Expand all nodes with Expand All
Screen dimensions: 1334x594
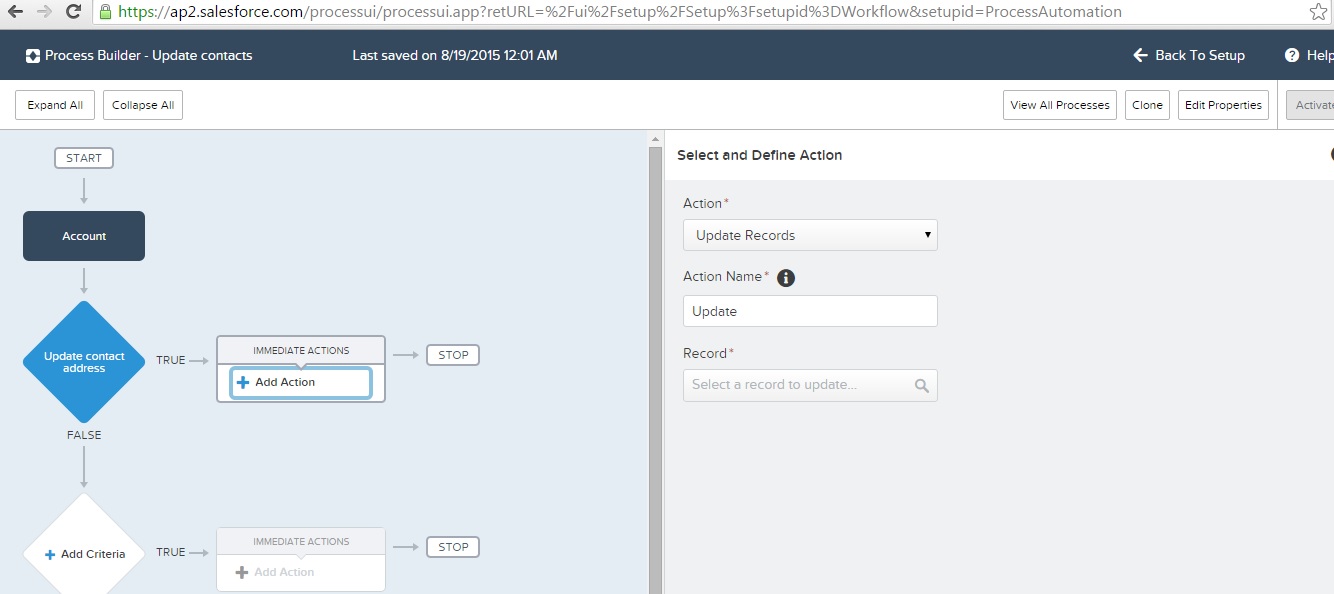coord(54,104)
